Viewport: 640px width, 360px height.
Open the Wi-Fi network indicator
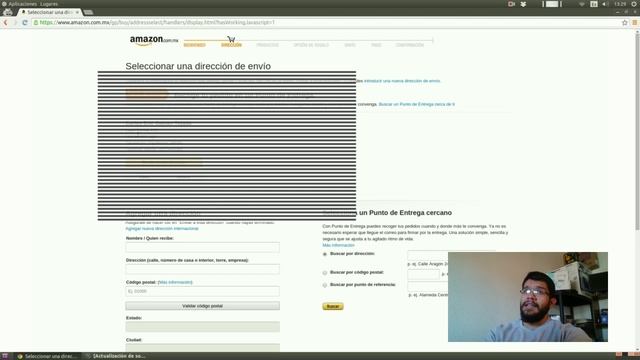pos(582,4)
